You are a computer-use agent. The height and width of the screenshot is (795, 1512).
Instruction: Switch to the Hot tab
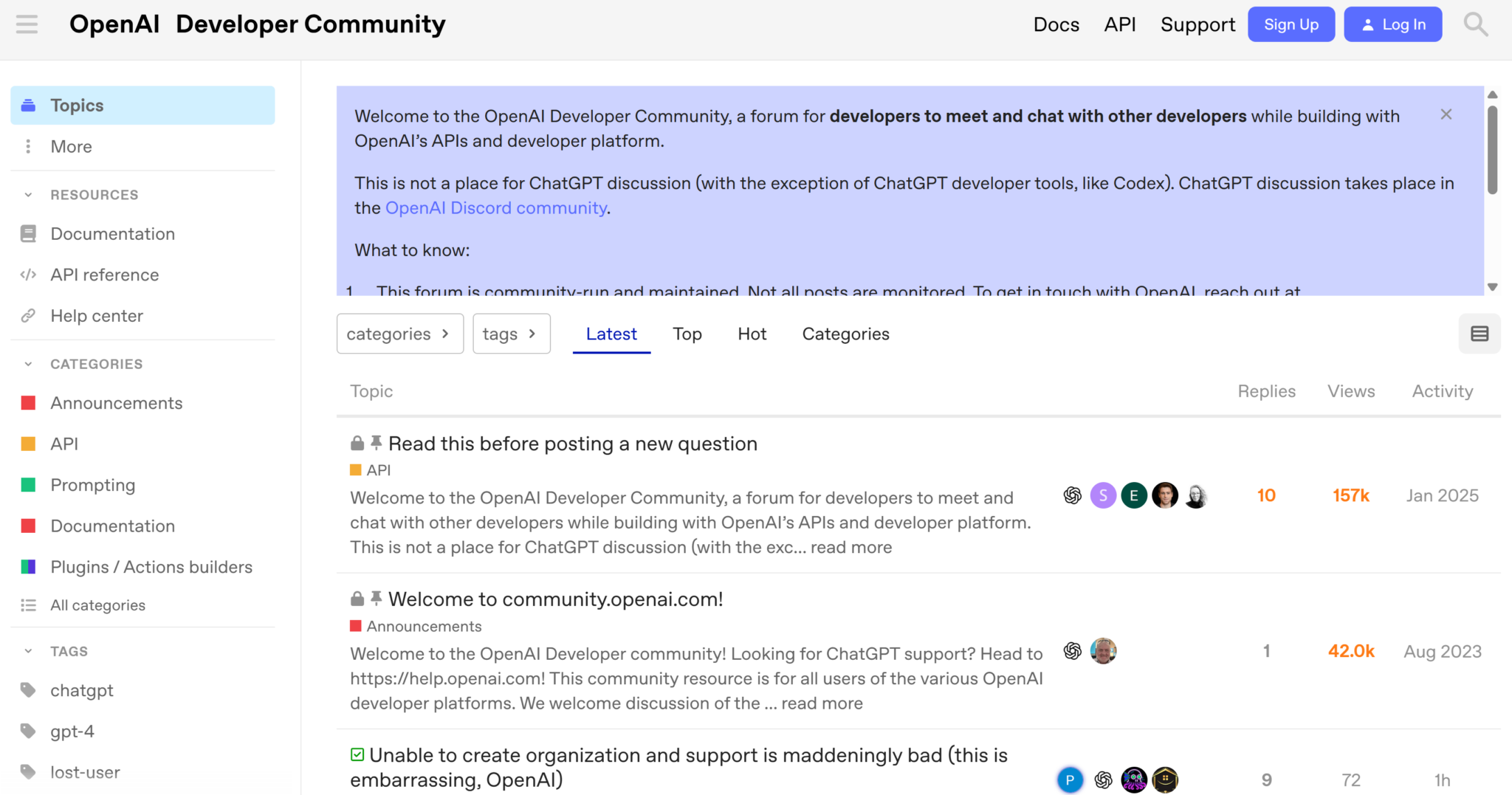pos(752,334)
